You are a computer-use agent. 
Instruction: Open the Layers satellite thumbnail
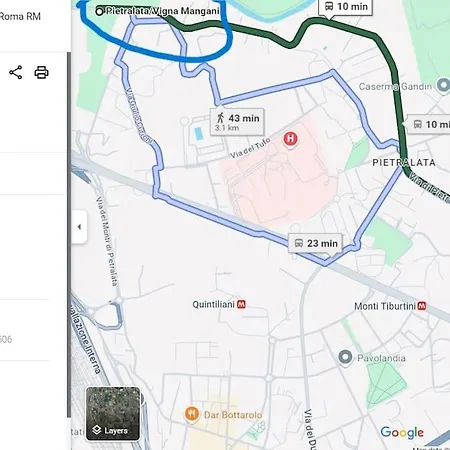tap(113, 414)
